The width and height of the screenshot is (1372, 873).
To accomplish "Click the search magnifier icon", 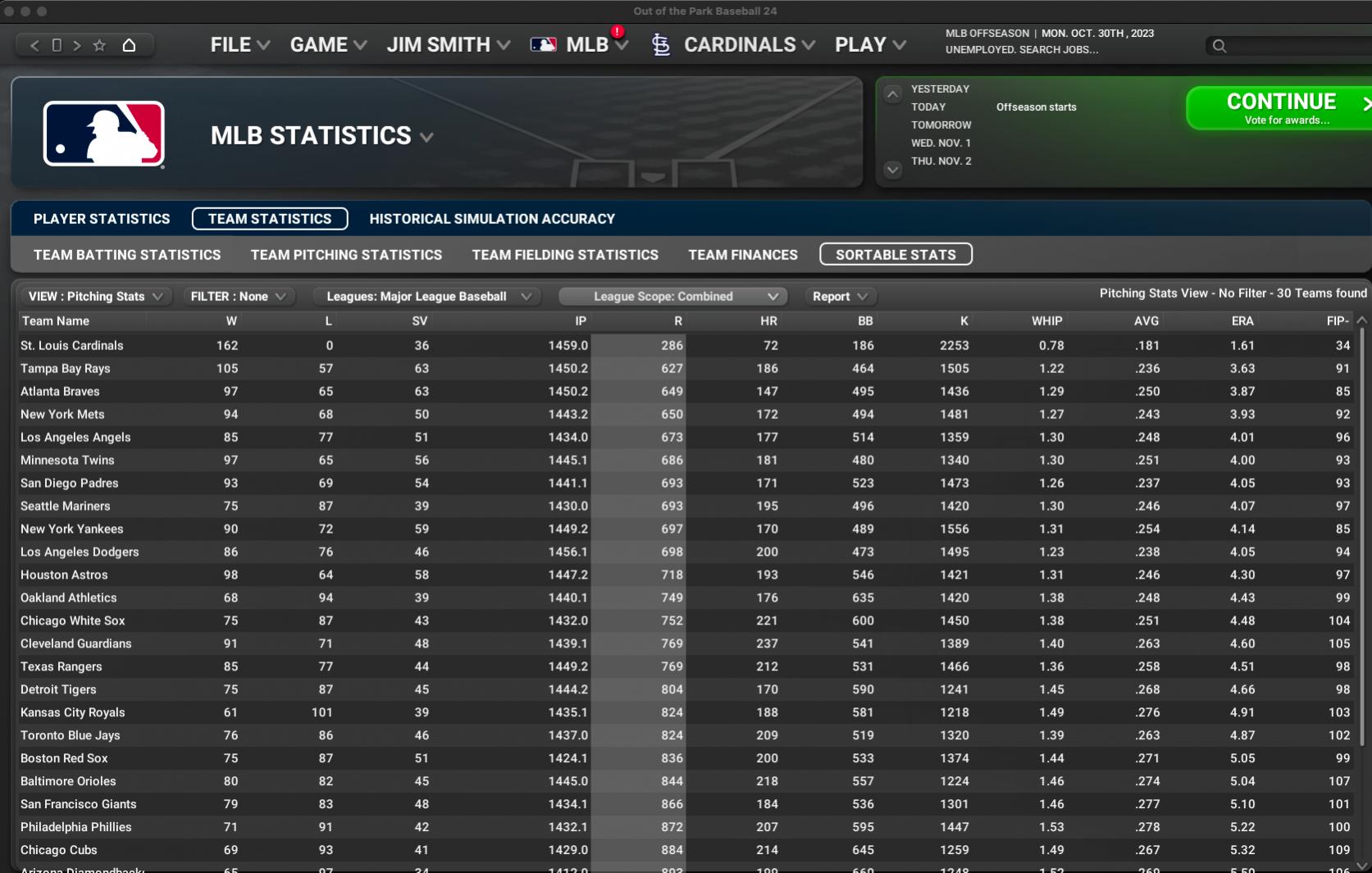I will coord(1219,46).
